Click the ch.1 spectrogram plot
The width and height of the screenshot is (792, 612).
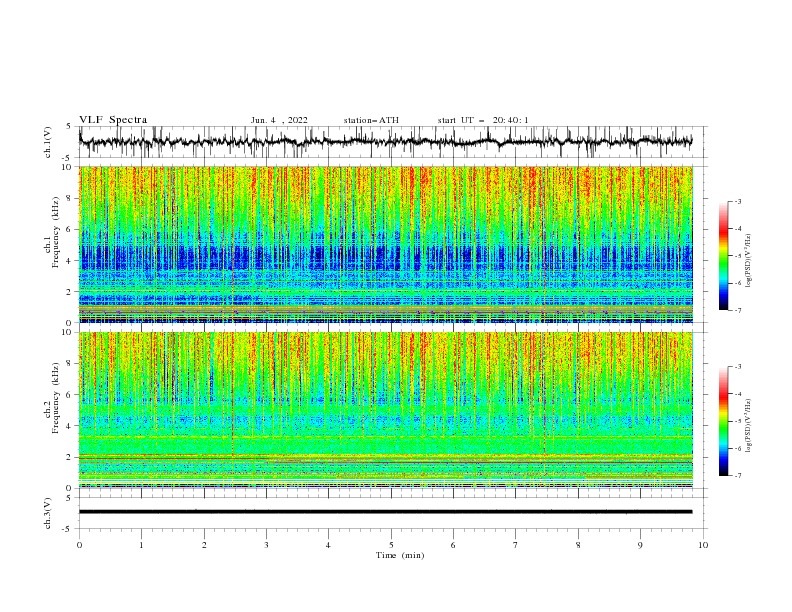[x=386, y=244]
